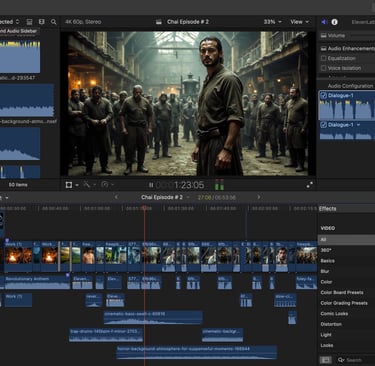Image resolution: width=375 pixels, height=366 pixels.
Task: Uncheck the first Dialogue-1 component checkbox
Action: 323,96
